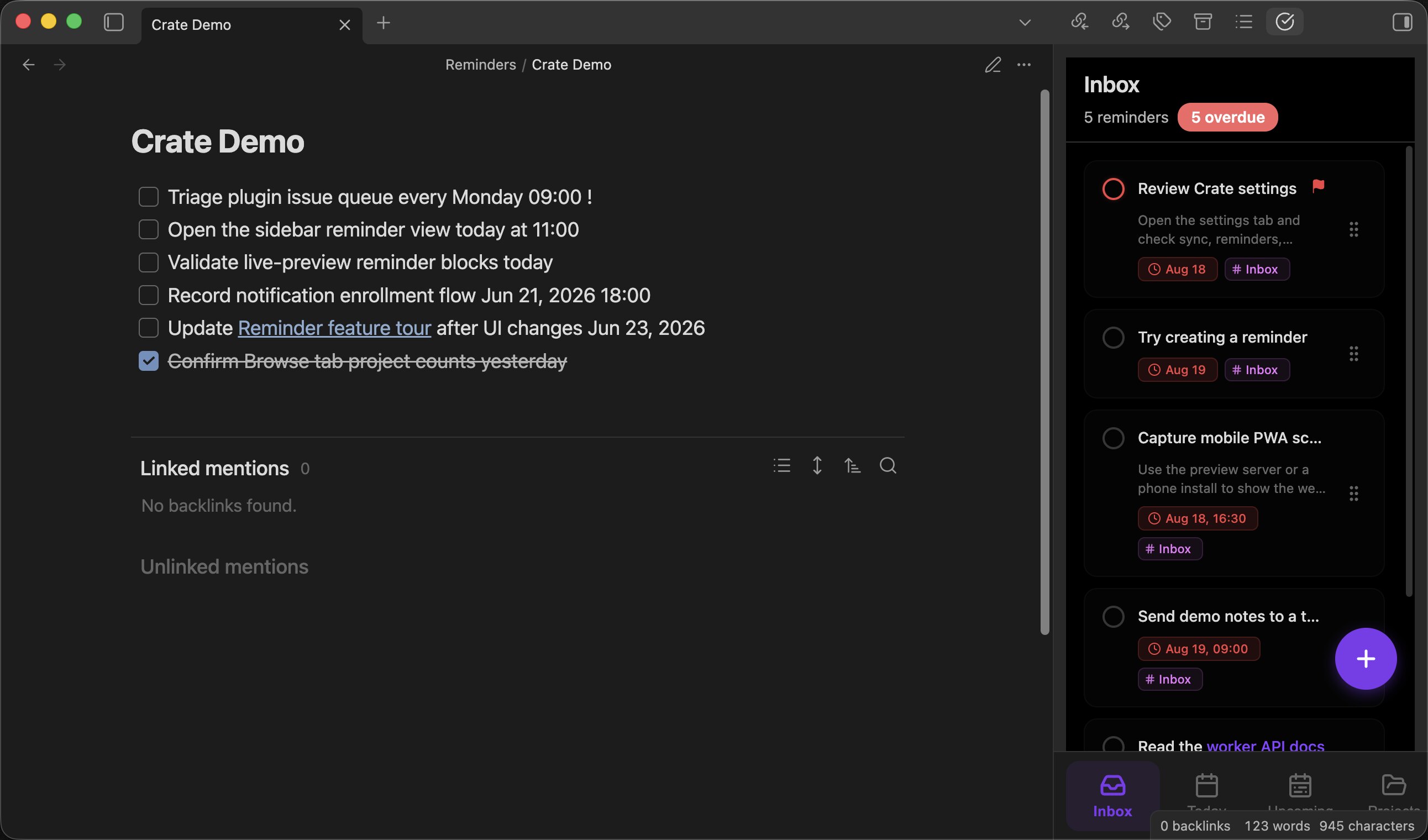The width and height of the screenshot is (1428, 840).
Task: Open the tab list dropdown chevron
Action: [x=1025, y=23]
